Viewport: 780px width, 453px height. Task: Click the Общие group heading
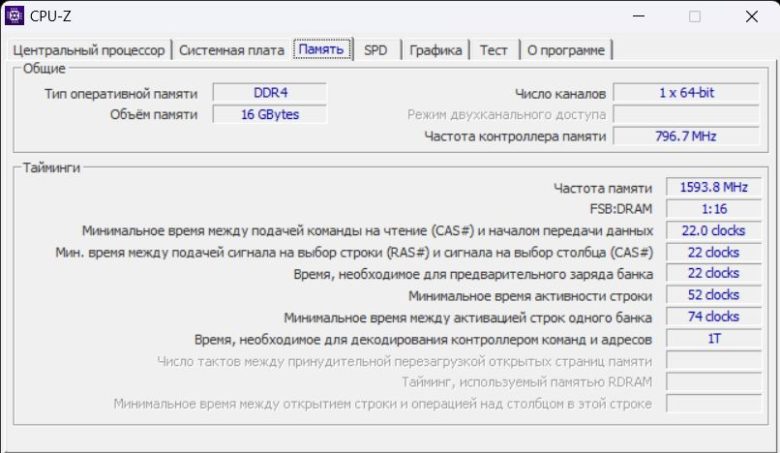(x=44, y=68)
